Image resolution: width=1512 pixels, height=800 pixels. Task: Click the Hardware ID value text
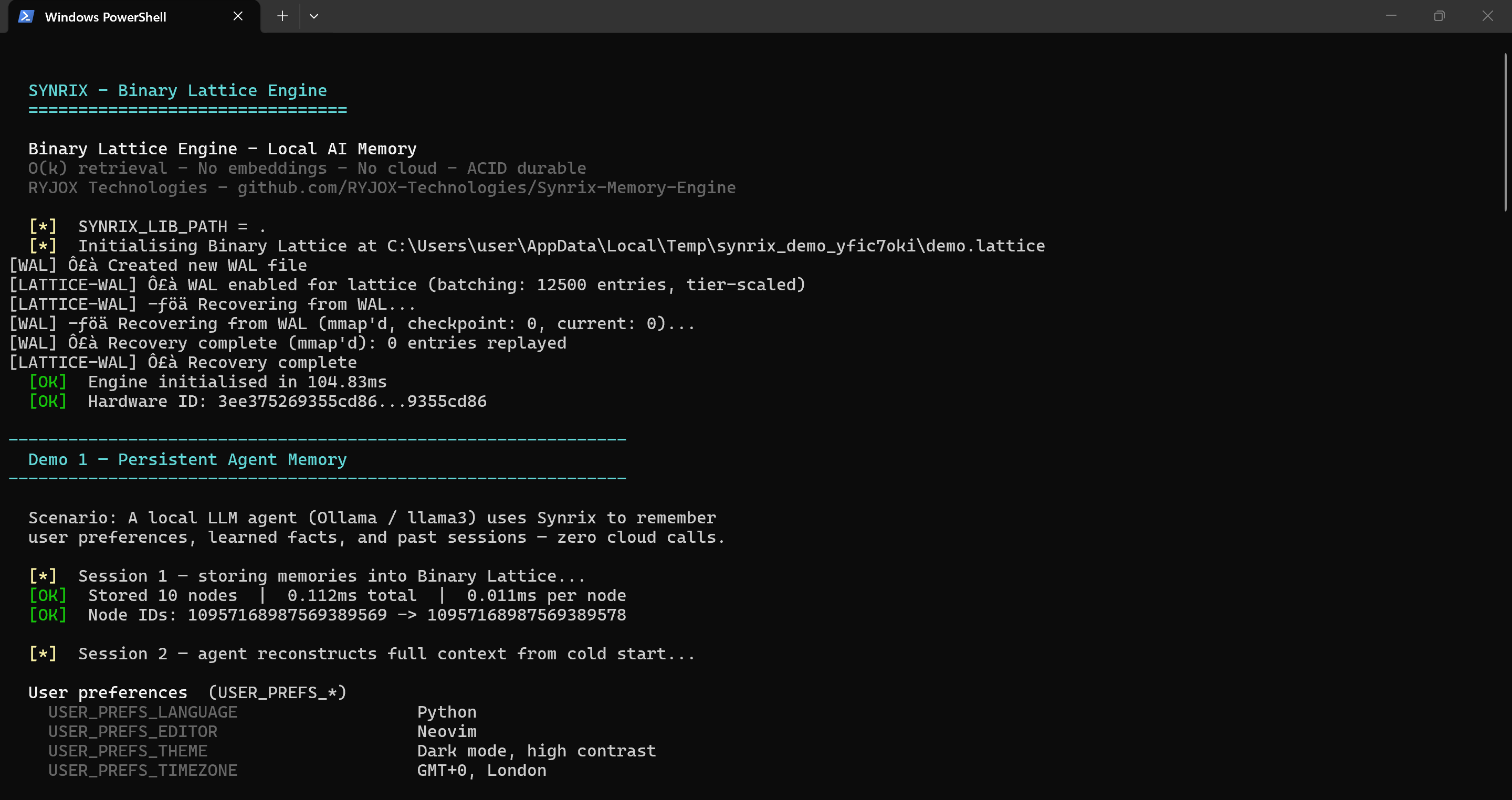coord(352,402)
